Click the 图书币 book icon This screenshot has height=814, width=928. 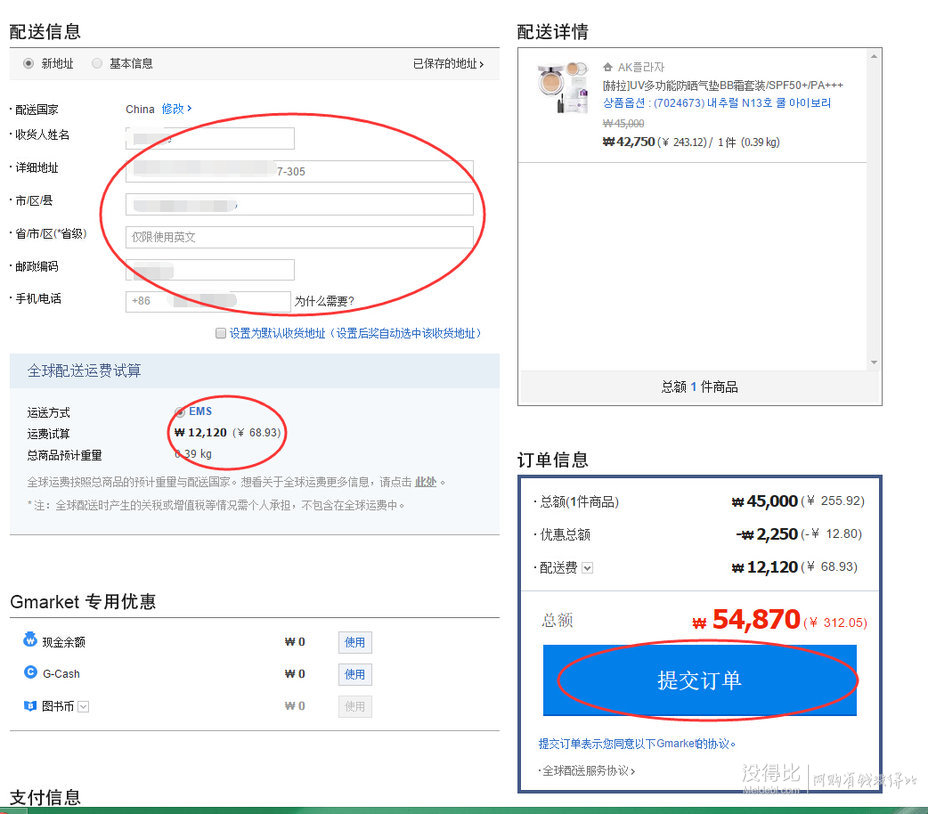(30, 705)
